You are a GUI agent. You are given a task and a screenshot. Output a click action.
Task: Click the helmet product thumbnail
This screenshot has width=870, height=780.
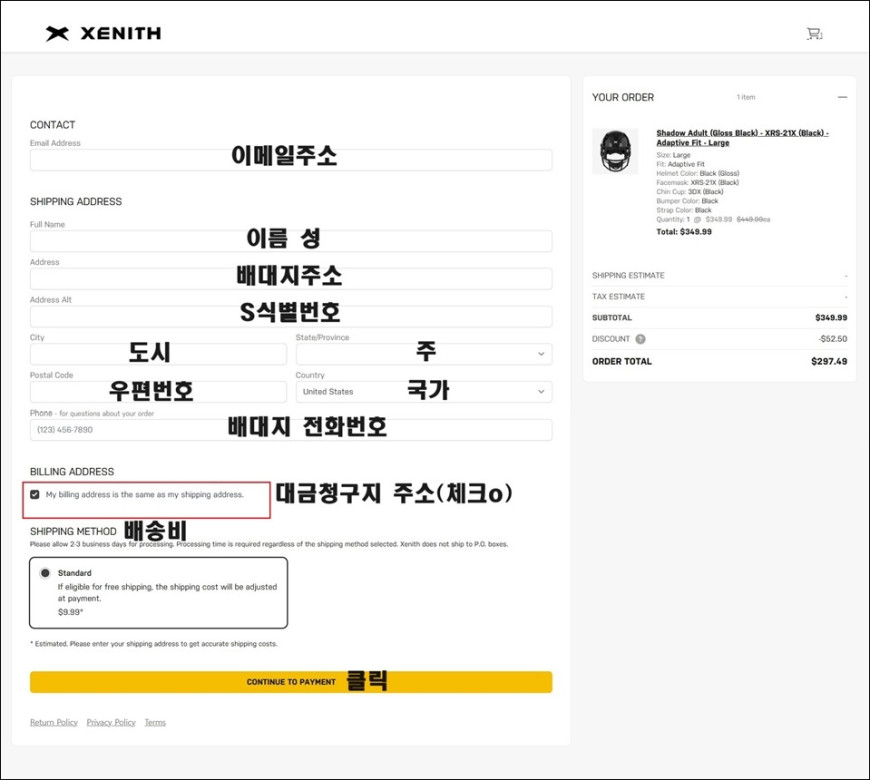click(615, 151)
